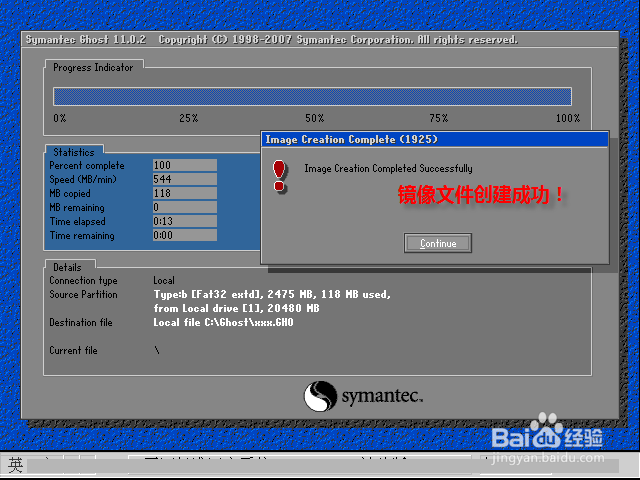This screenshot has height=480, width=640.
Task: Click the MB copied label
Action: (x=70, y=193)
